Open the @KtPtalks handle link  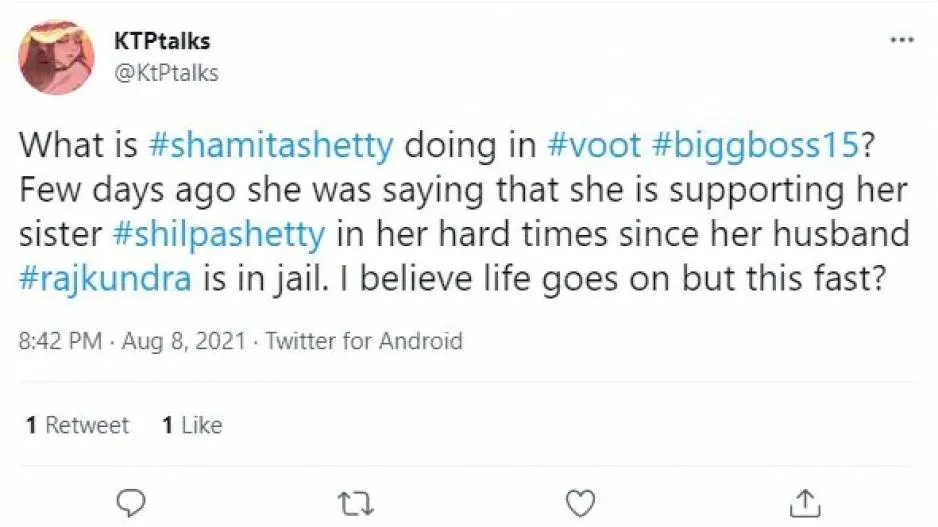coord(167,72)
